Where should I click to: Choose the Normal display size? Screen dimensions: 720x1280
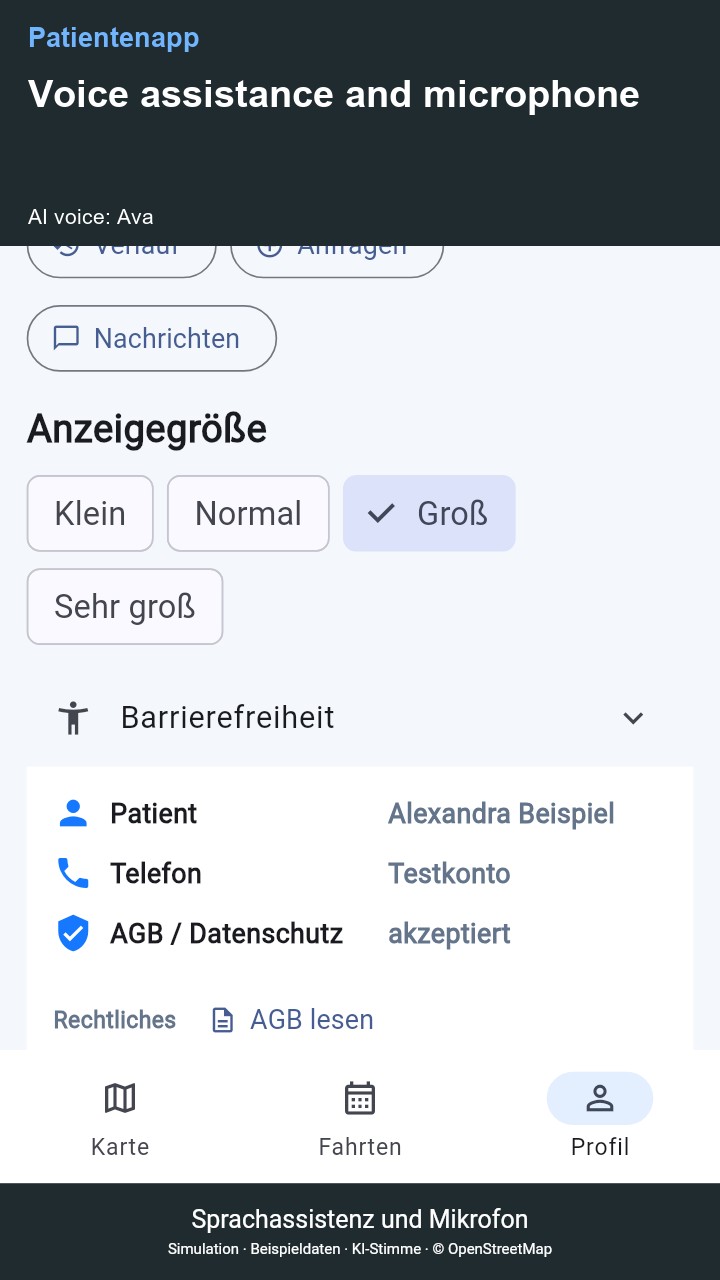pyautogui.click(x=248, y=513)
